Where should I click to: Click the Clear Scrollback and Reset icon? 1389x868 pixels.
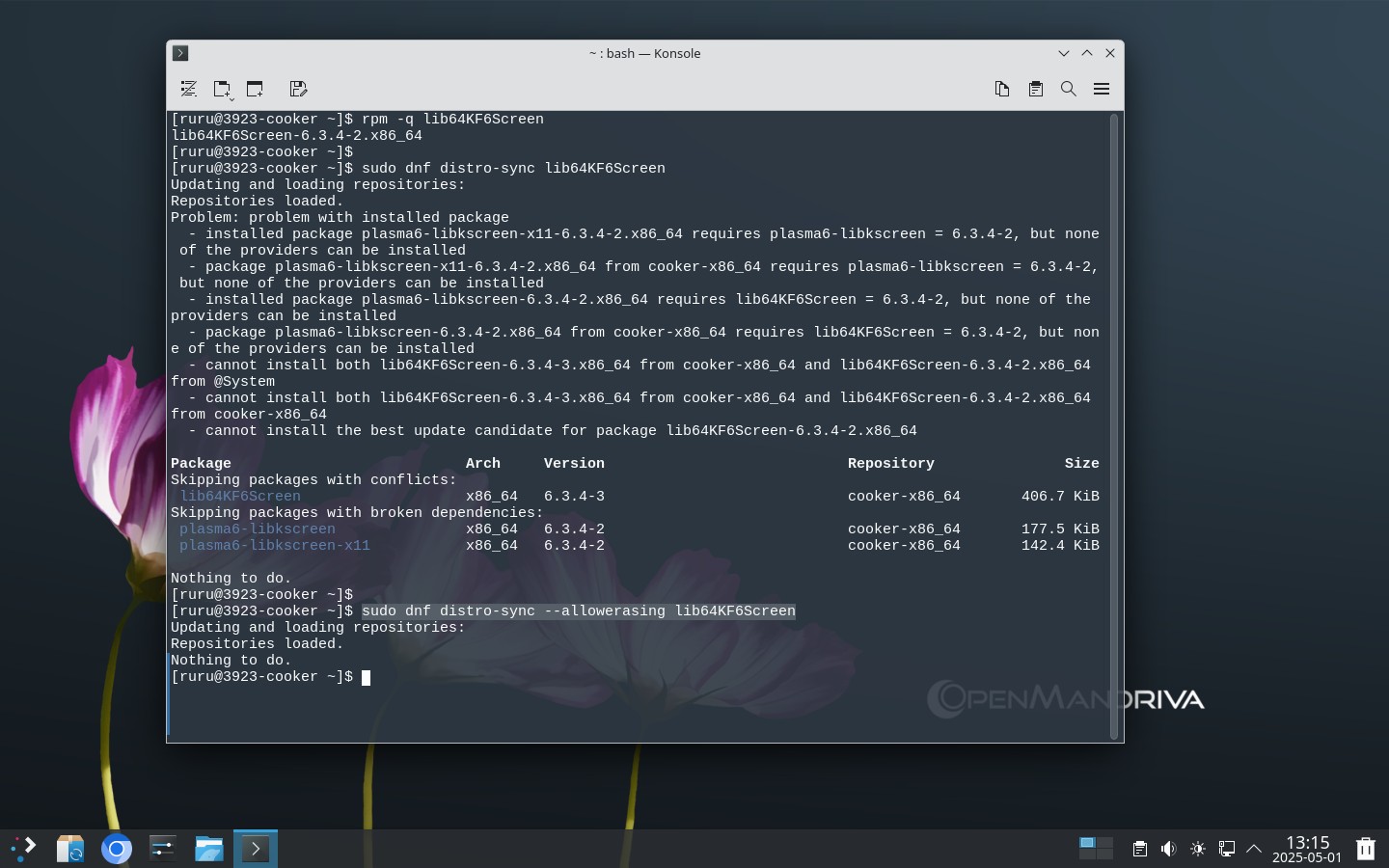click(x=189, y=89)
